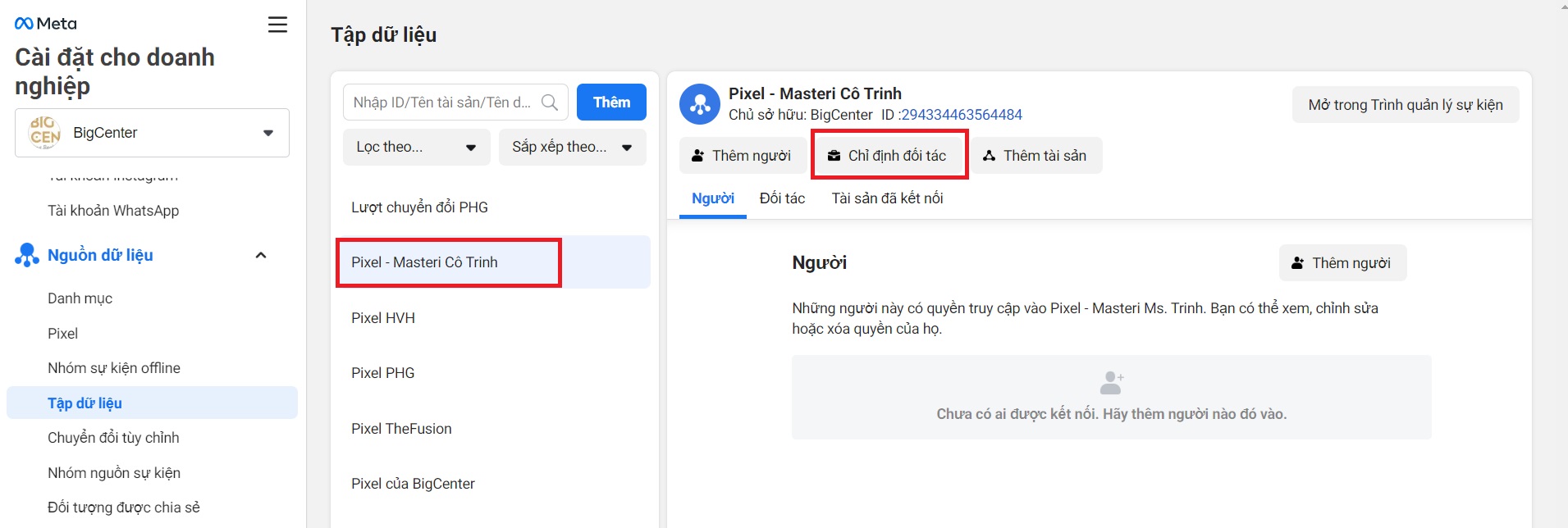This screenshot has width=1568, height=528.
Task: Click the Nguồn dữ liệu data sources icon
Action: click(27, 255)
